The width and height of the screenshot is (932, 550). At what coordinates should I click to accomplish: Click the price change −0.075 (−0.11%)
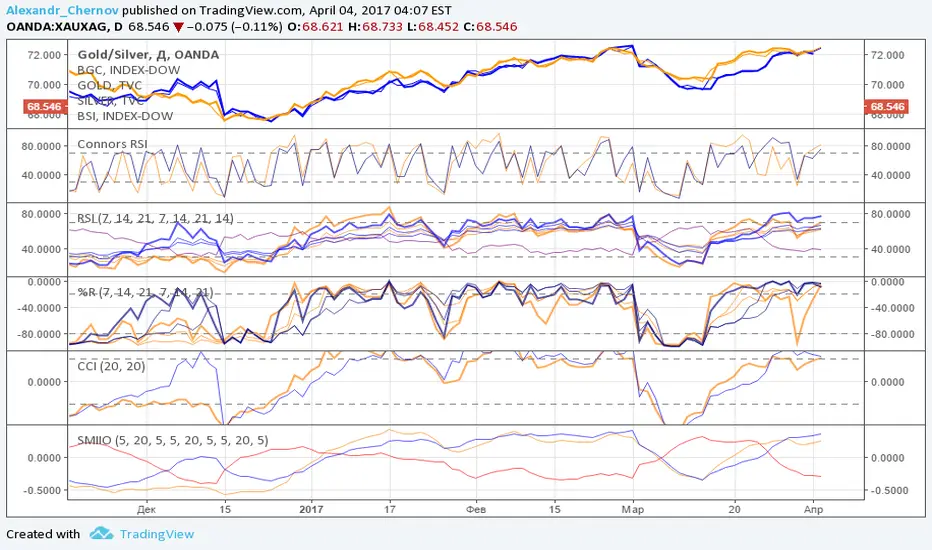pos(234,27)
